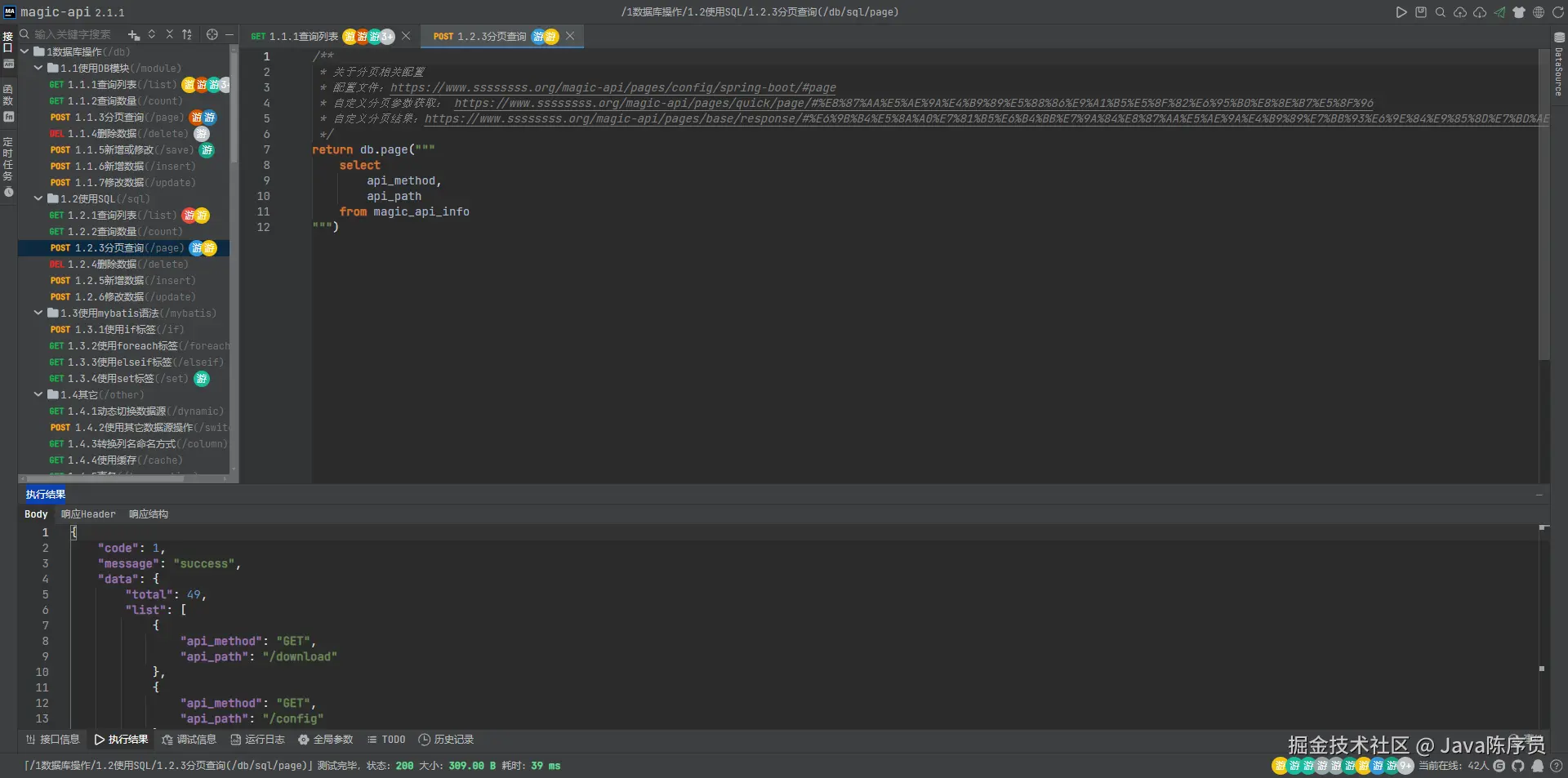
Task: Click the cloud download icon
Action: (x=1480, y=12)
